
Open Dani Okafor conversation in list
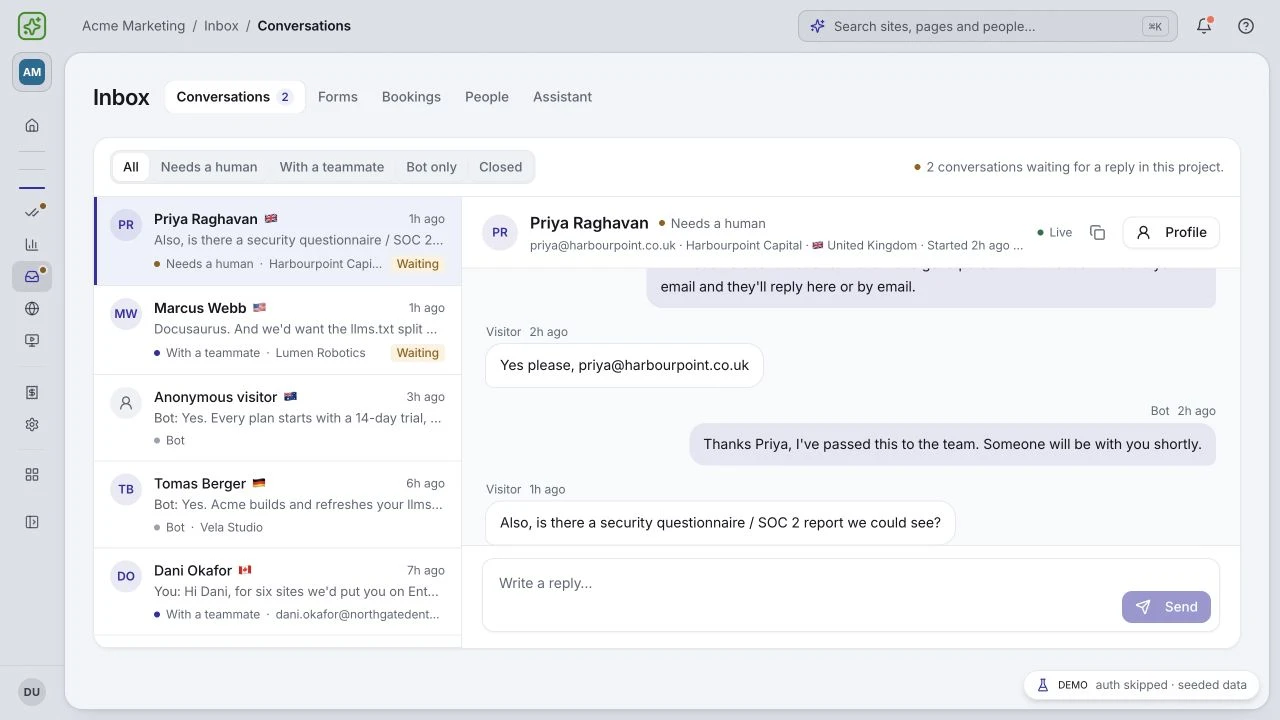pos(278,592)
